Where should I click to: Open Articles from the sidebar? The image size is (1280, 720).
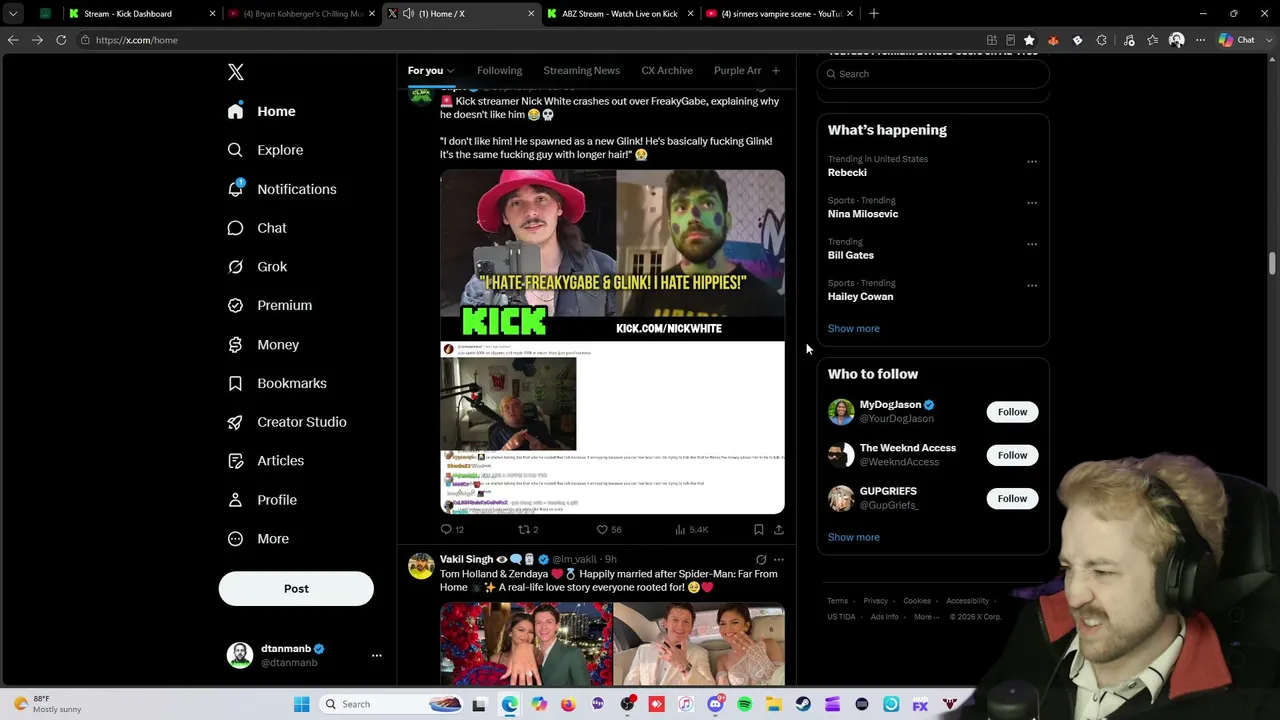[x=266, y=461]
